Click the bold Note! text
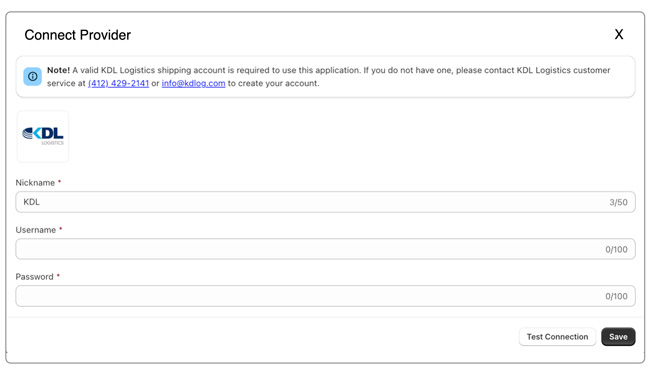Viewport: 650px width, 378px height. click(x=58, y=70)
